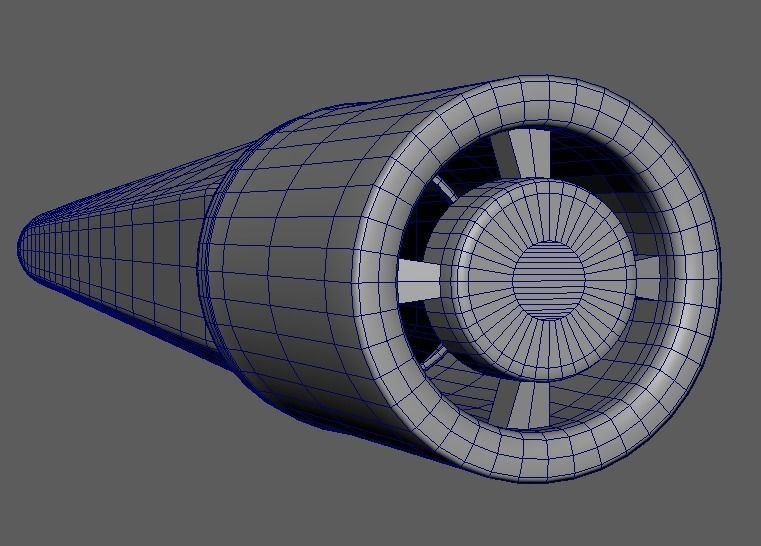Select the top vertical strut blade
Screen dimensions: 761x546
point(527,154)
